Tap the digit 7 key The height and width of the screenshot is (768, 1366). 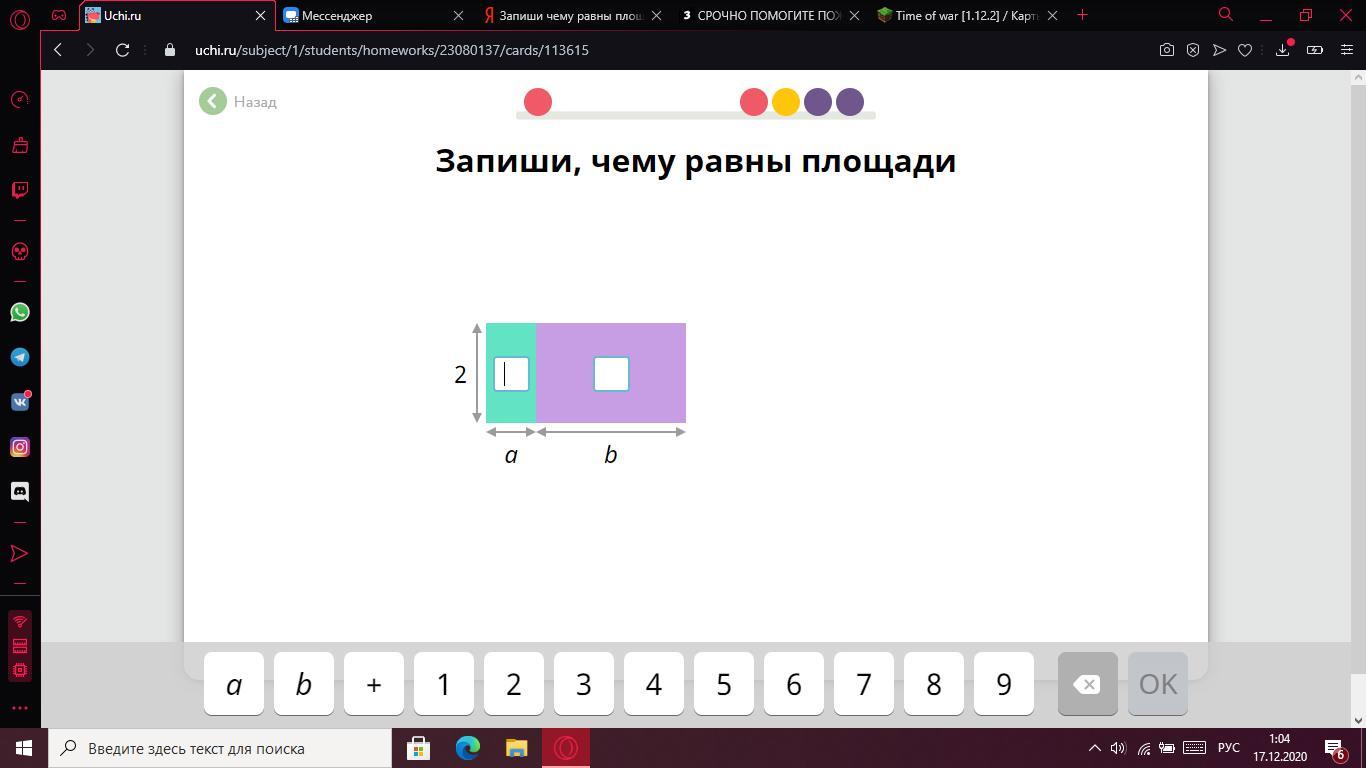click(x=864, y=684)
